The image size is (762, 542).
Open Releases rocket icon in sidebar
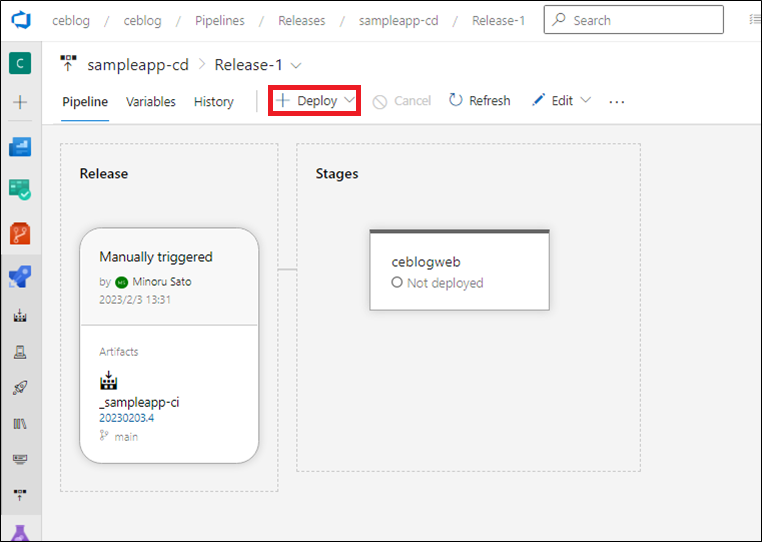click(20, 387)
